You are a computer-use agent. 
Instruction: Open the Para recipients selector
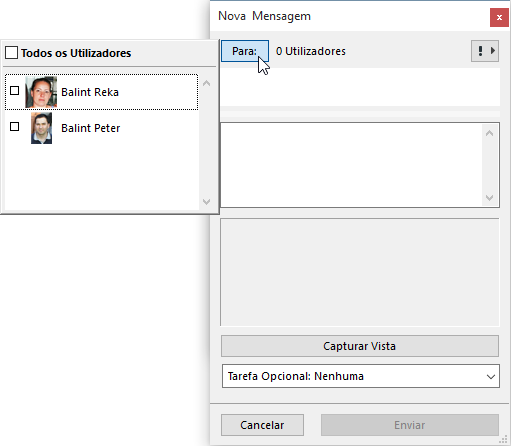click(x=245, y=51)
